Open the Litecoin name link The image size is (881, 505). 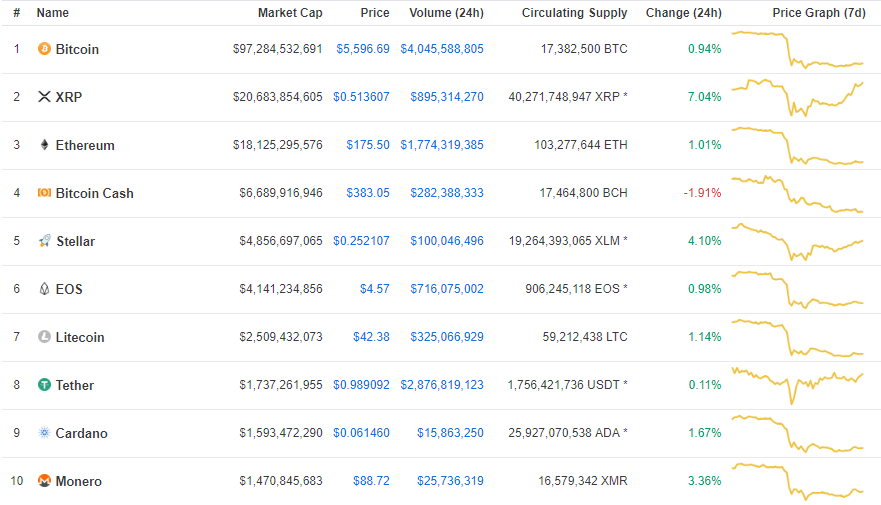(x=80, y=337)
